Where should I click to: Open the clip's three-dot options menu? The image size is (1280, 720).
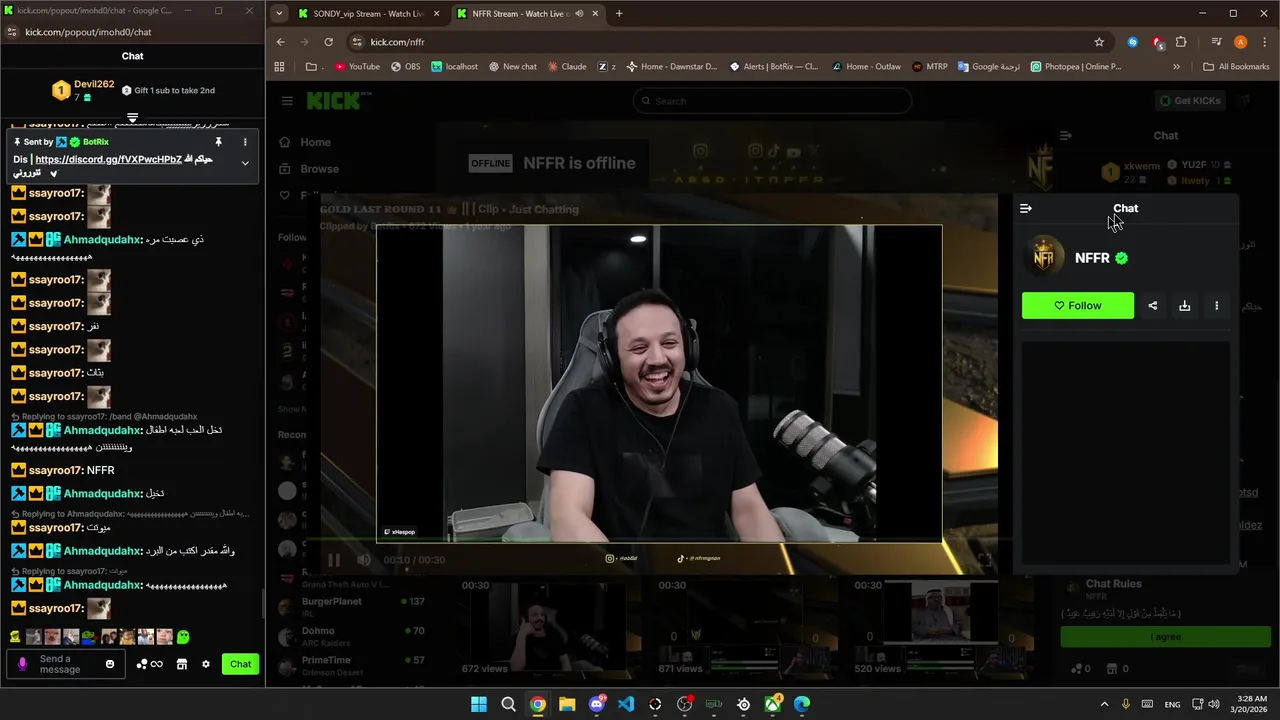pyautogui.click(x=1217, y=306)
